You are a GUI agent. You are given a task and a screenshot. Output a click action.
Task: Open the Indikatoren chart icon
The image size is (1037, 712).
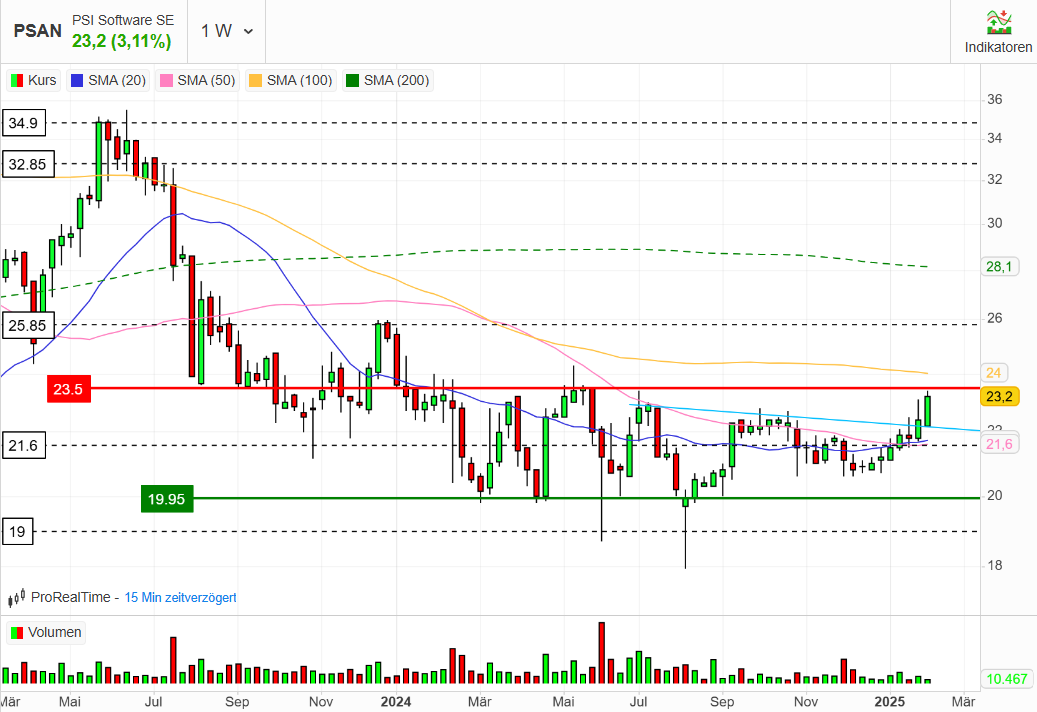[x=999, y=22]
